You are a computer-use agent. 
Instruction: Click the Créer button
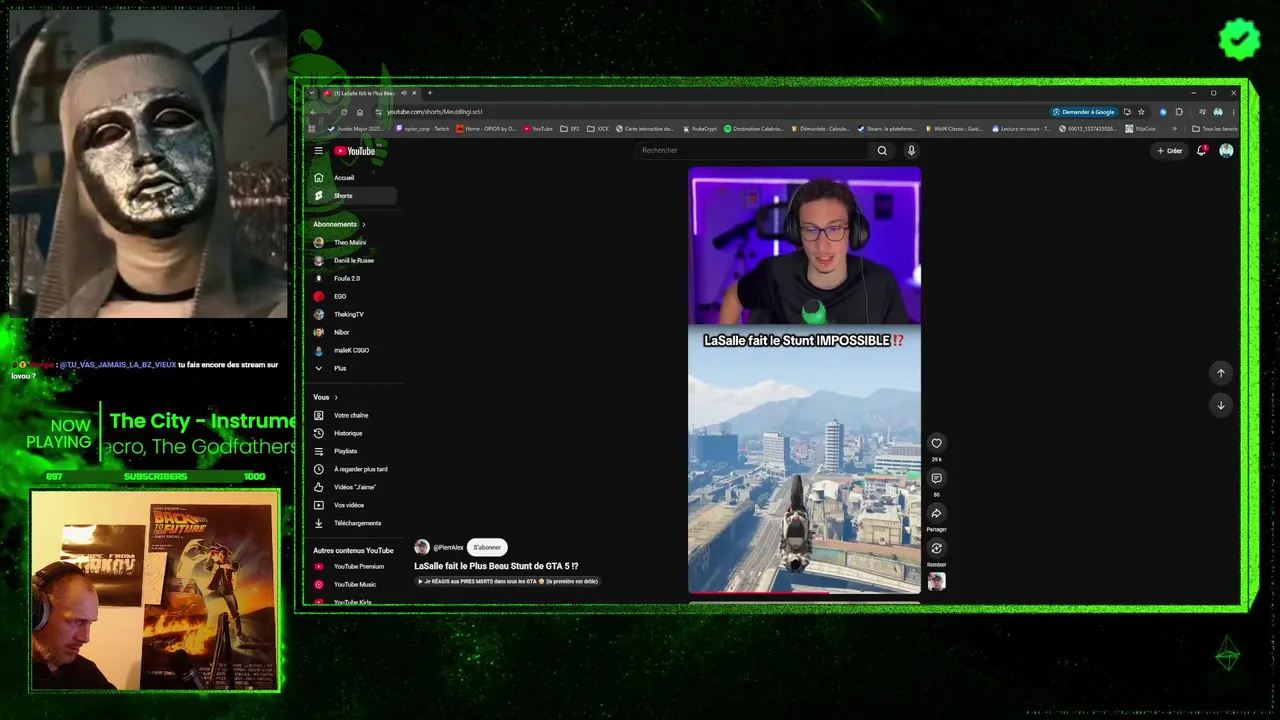click(x=1170, y=151)
